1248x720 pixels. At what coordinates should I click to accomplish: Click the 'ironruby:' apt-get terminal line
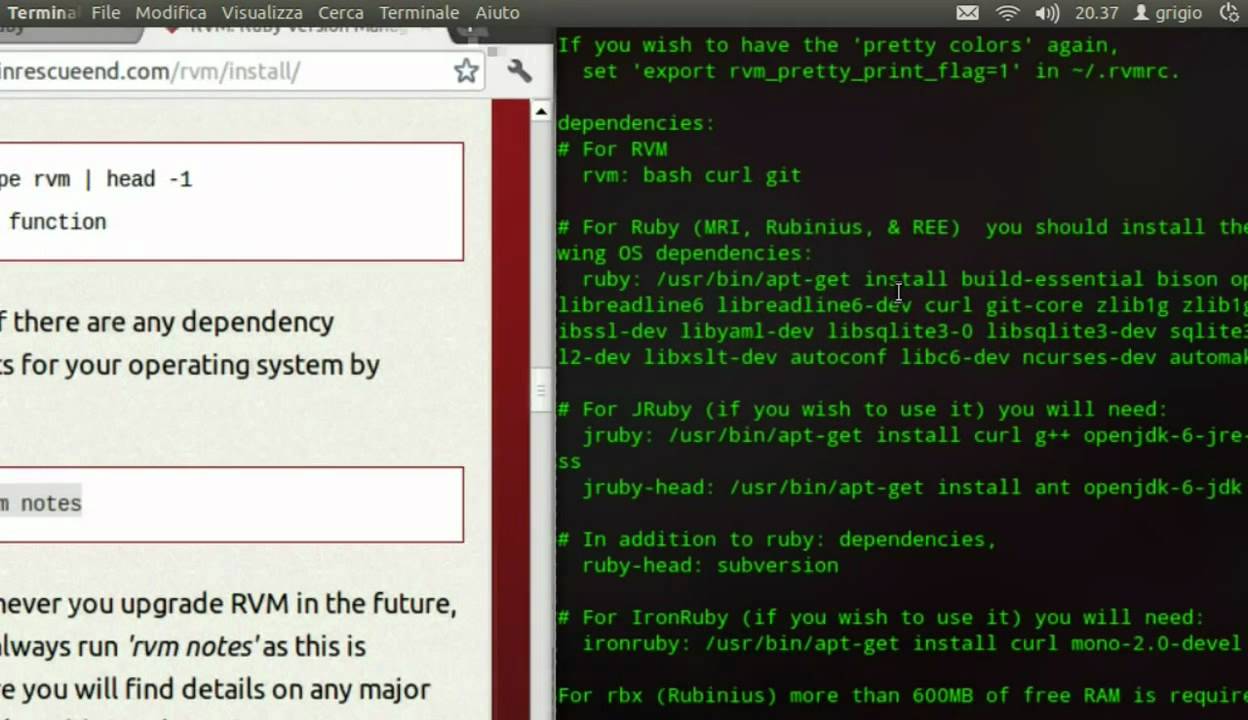[911, 643]
